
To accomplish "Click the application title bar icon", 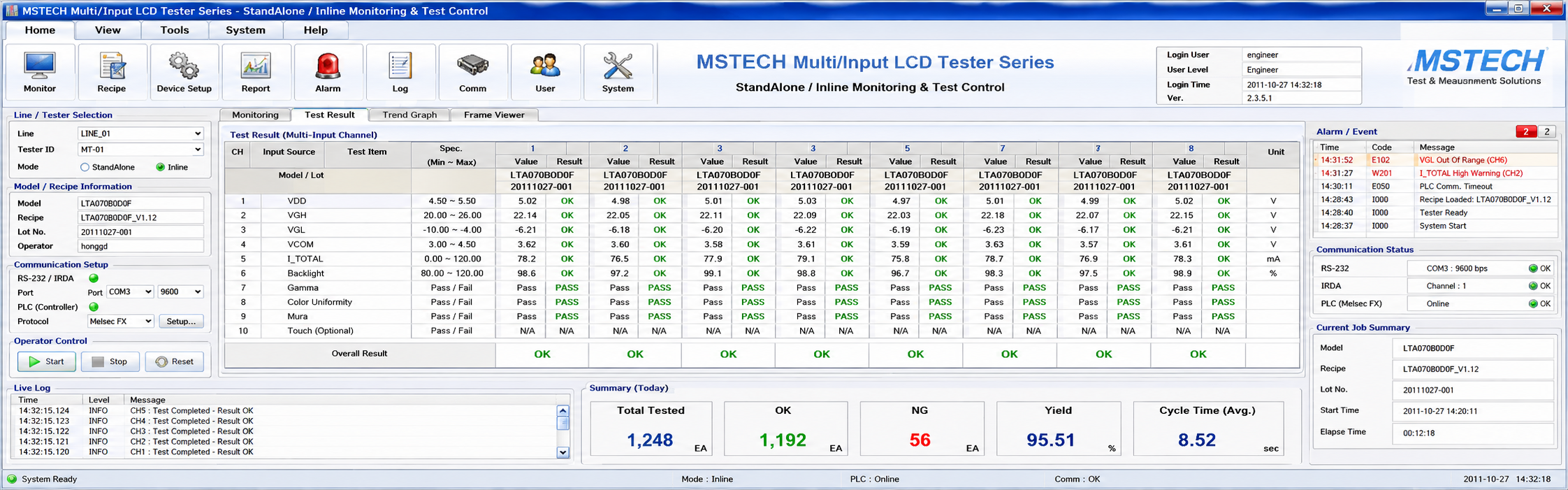I will pos(11,10).
